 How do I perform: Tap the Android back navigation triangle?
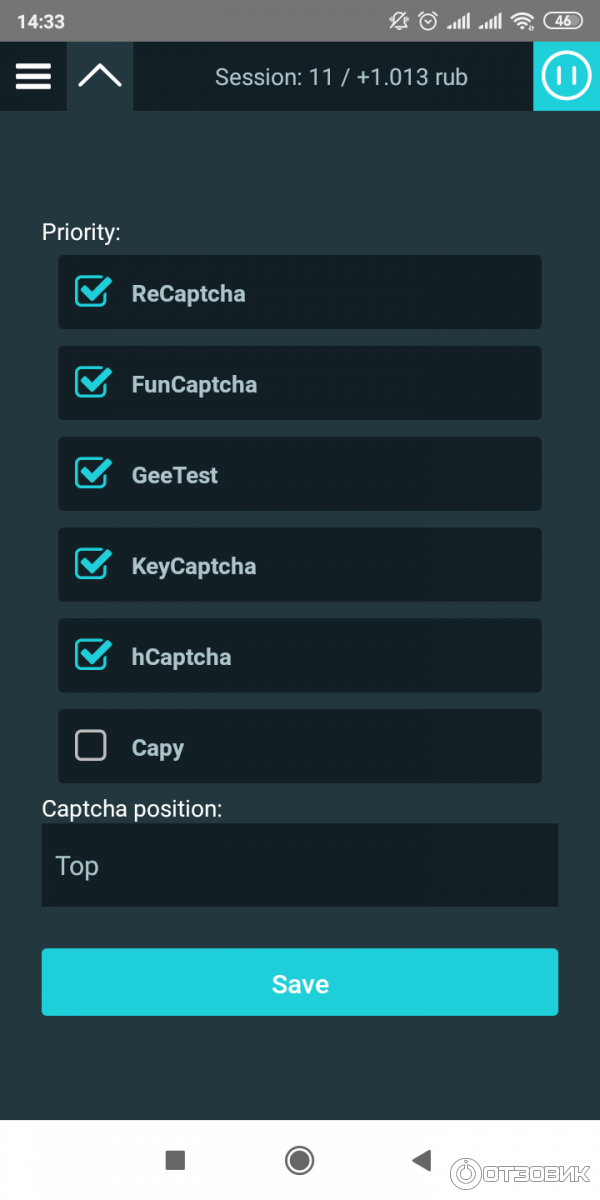pyautogui.click(x=422, y=1160)
